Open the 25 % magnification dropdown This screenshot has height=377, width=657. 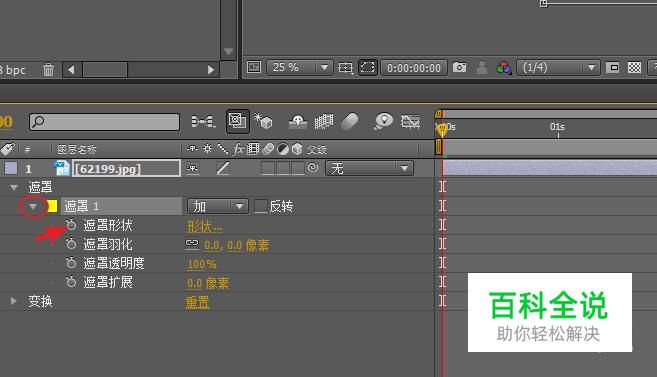pos(300,67)
